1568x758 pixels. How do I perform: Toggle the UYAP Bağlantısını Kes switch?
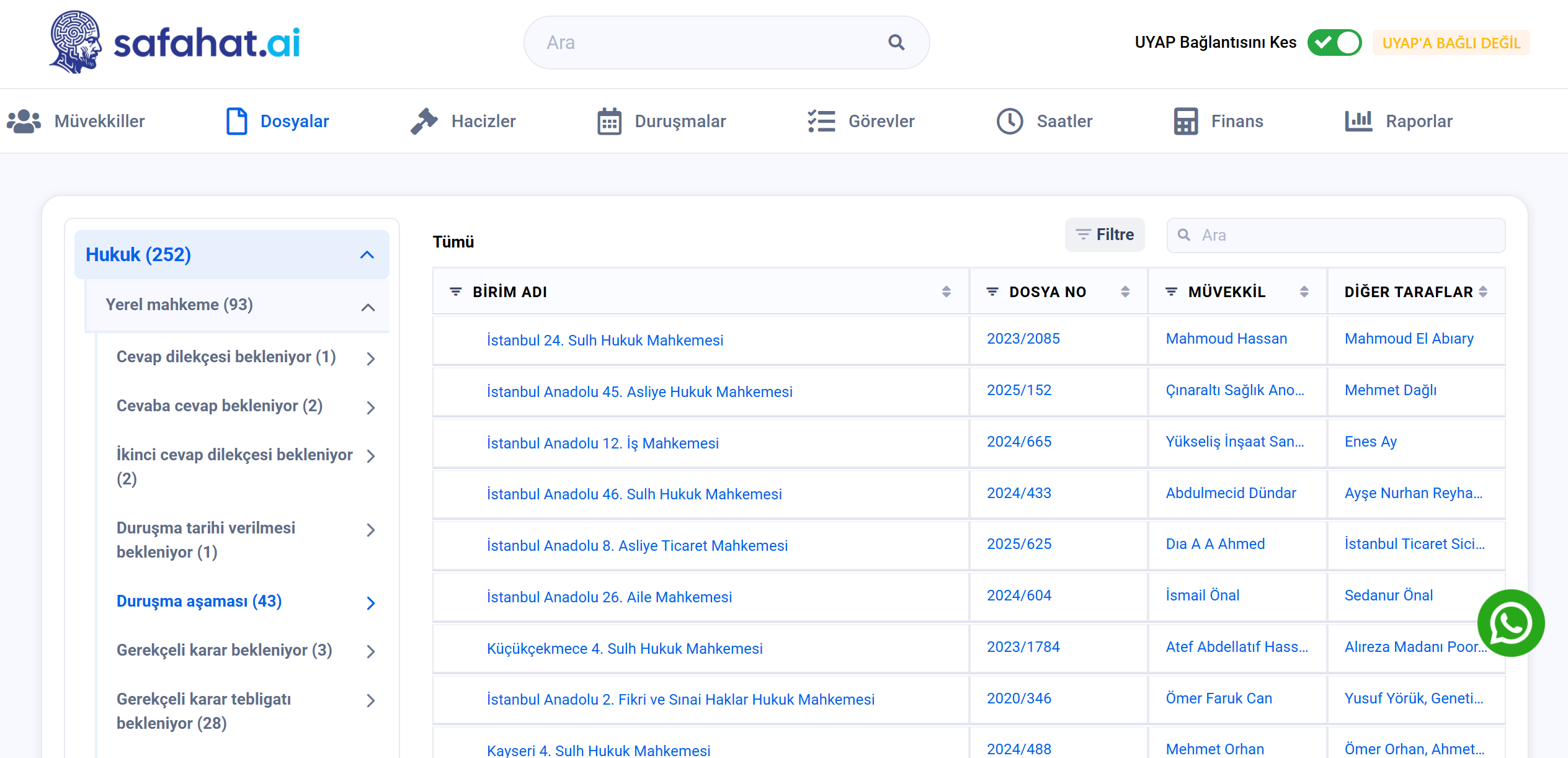pos(1334,42)
